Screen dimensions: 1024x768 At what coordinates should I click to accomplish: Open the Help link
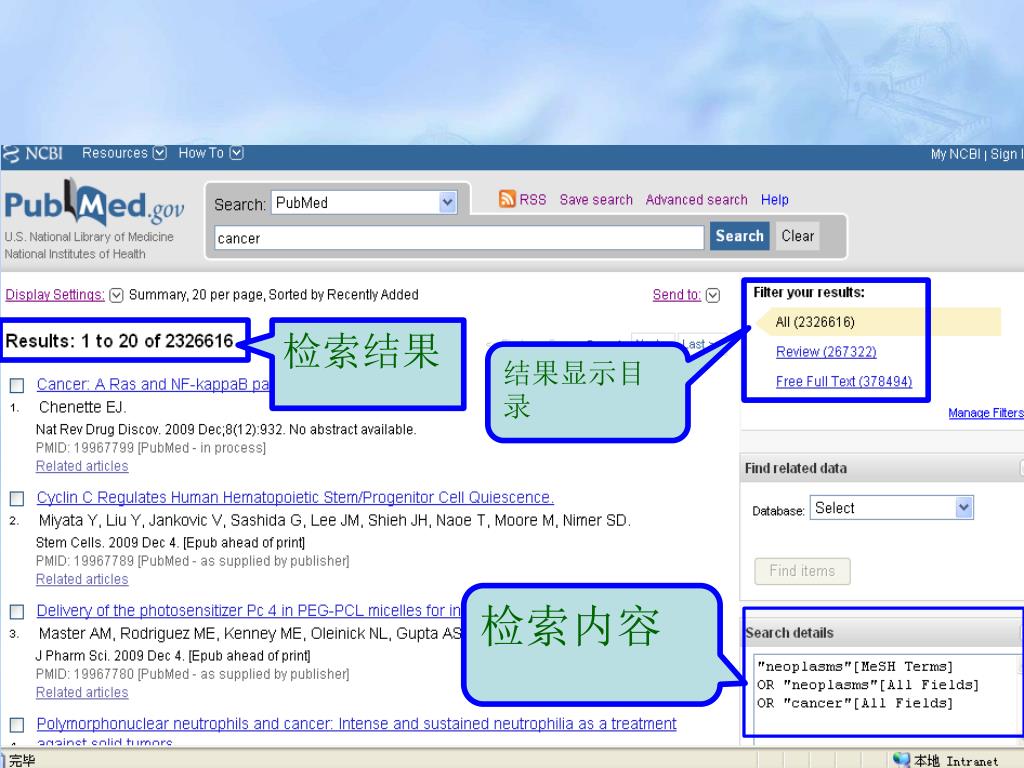click(x=775, y=200)
